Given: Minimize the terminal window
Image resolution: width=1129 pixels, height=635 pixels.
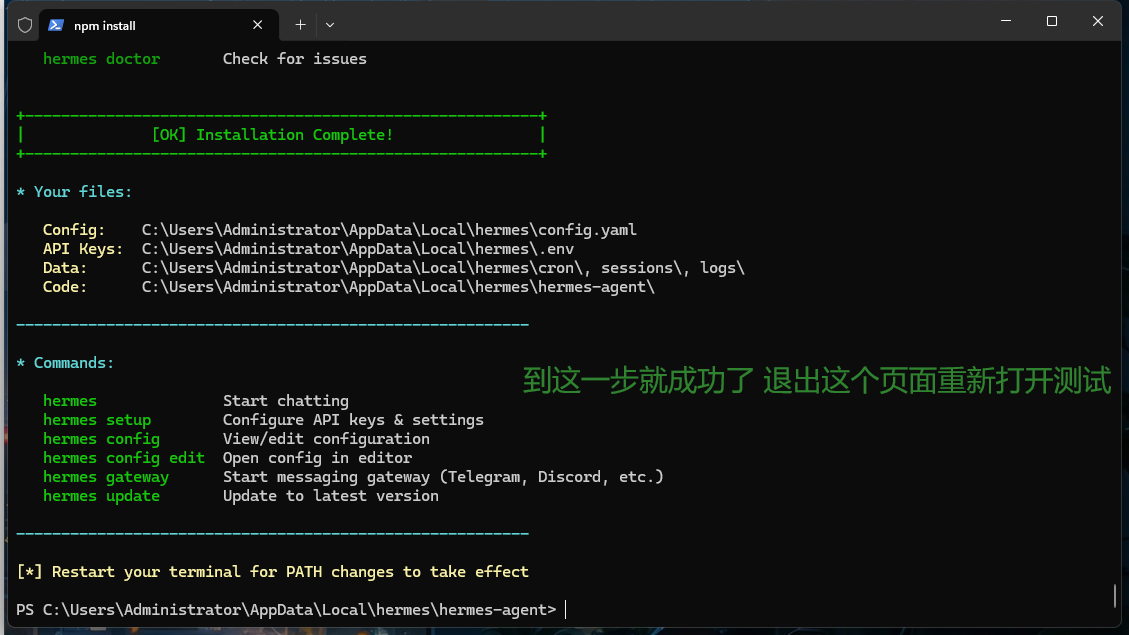Looking at the screenshot, I should pos(1006,22).
